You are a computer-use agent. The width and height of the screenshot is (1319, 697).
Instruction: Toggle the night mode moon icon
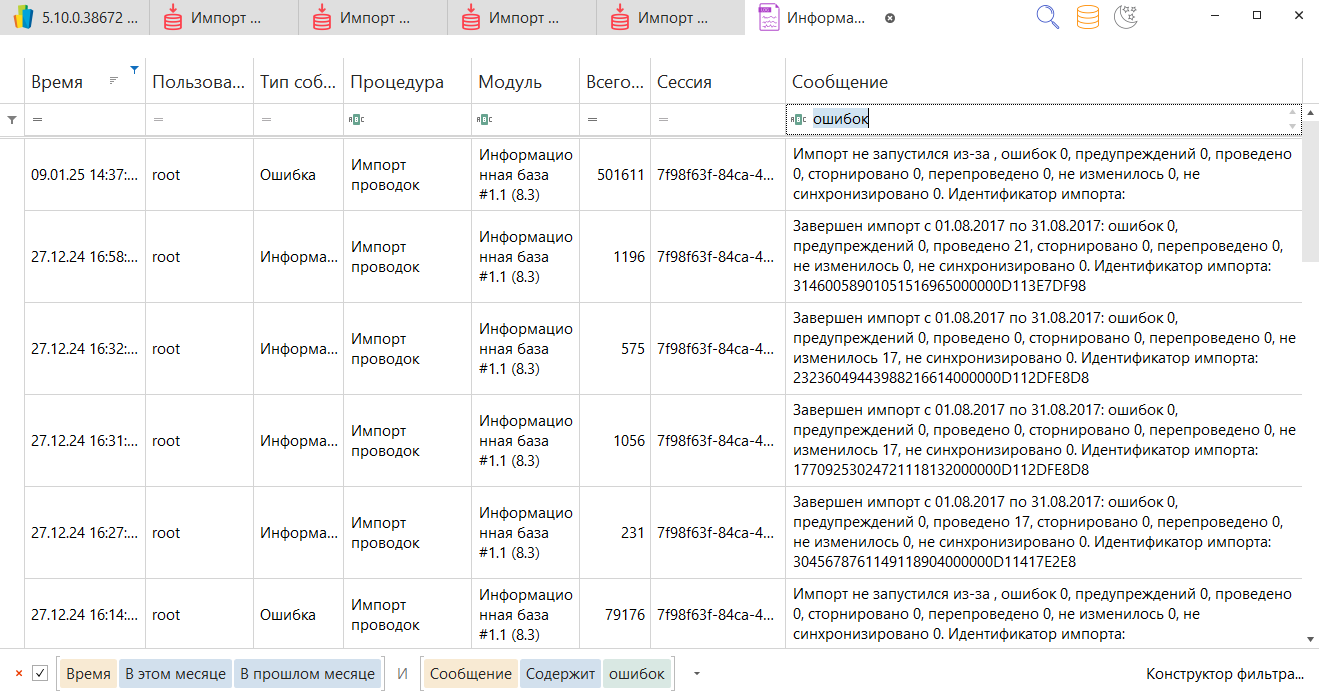click(x=1126, y=17)
